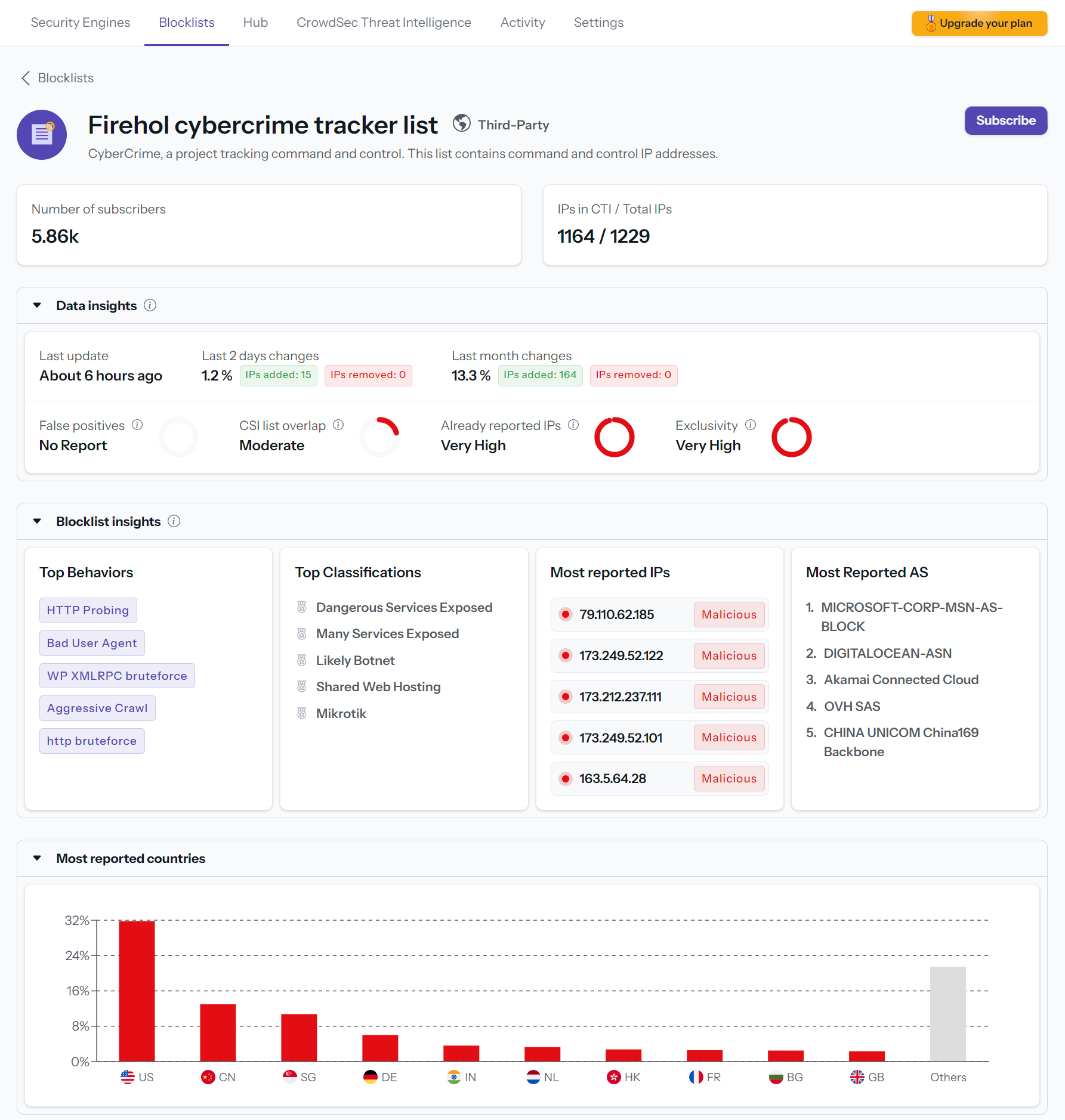Click Malicious badge for 173.249.52.122
Viewport: 1065px width, 1120px height.
[x=729, y=655]
